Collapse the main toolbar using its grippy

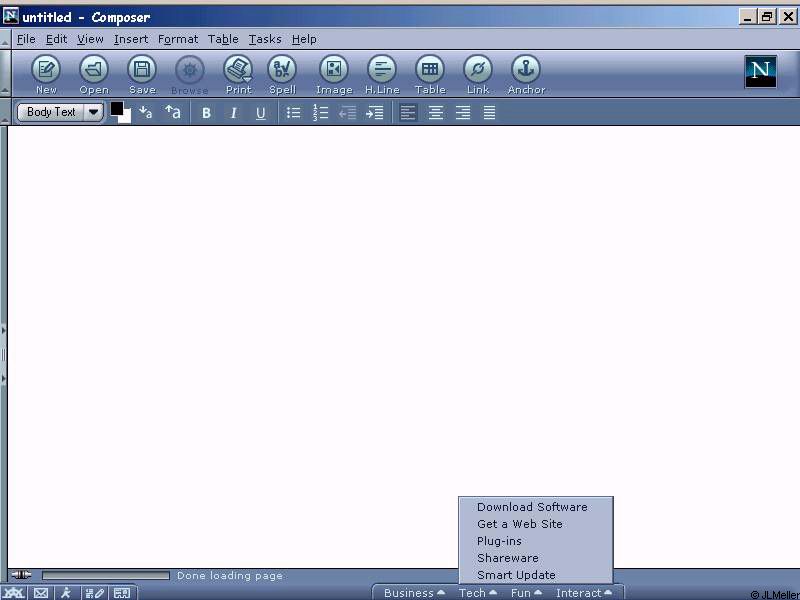tap(5, 74)
